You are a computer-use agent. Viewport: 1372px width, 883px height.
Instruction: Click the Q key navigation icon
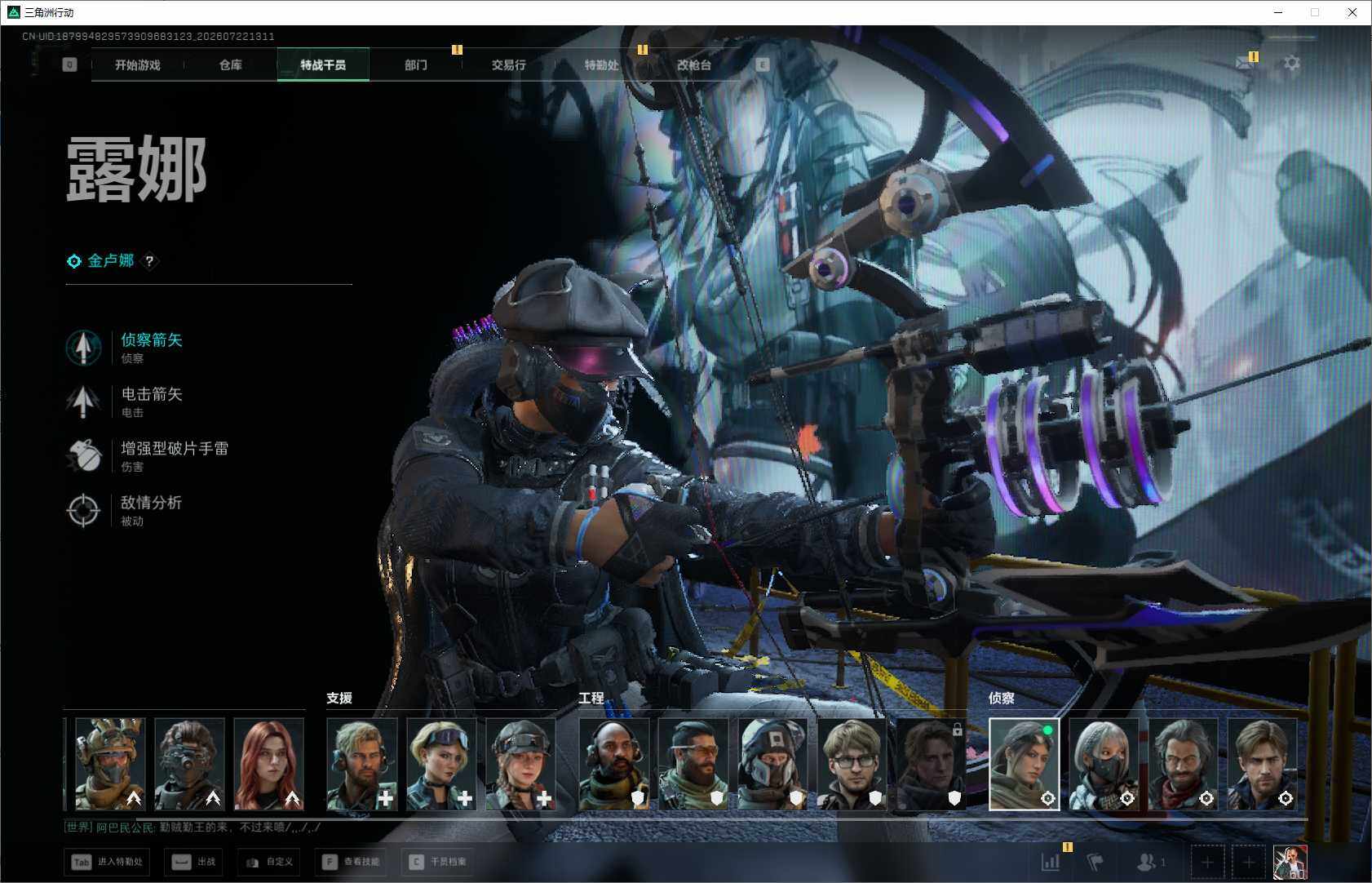pos(69,64)
